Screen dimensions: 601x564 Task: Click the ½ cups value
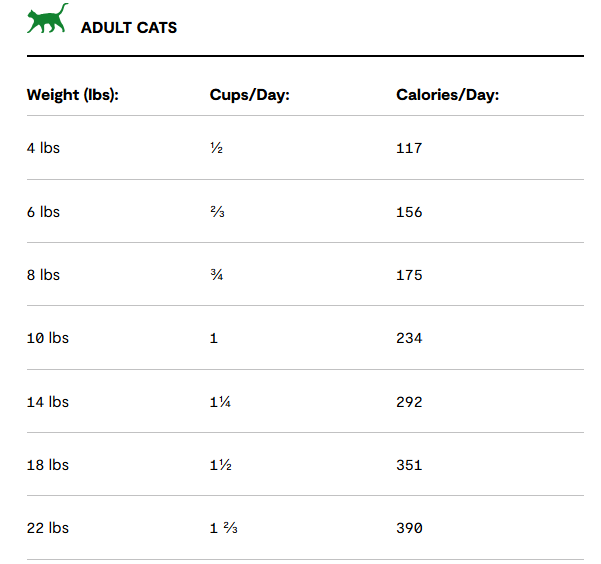217,148
